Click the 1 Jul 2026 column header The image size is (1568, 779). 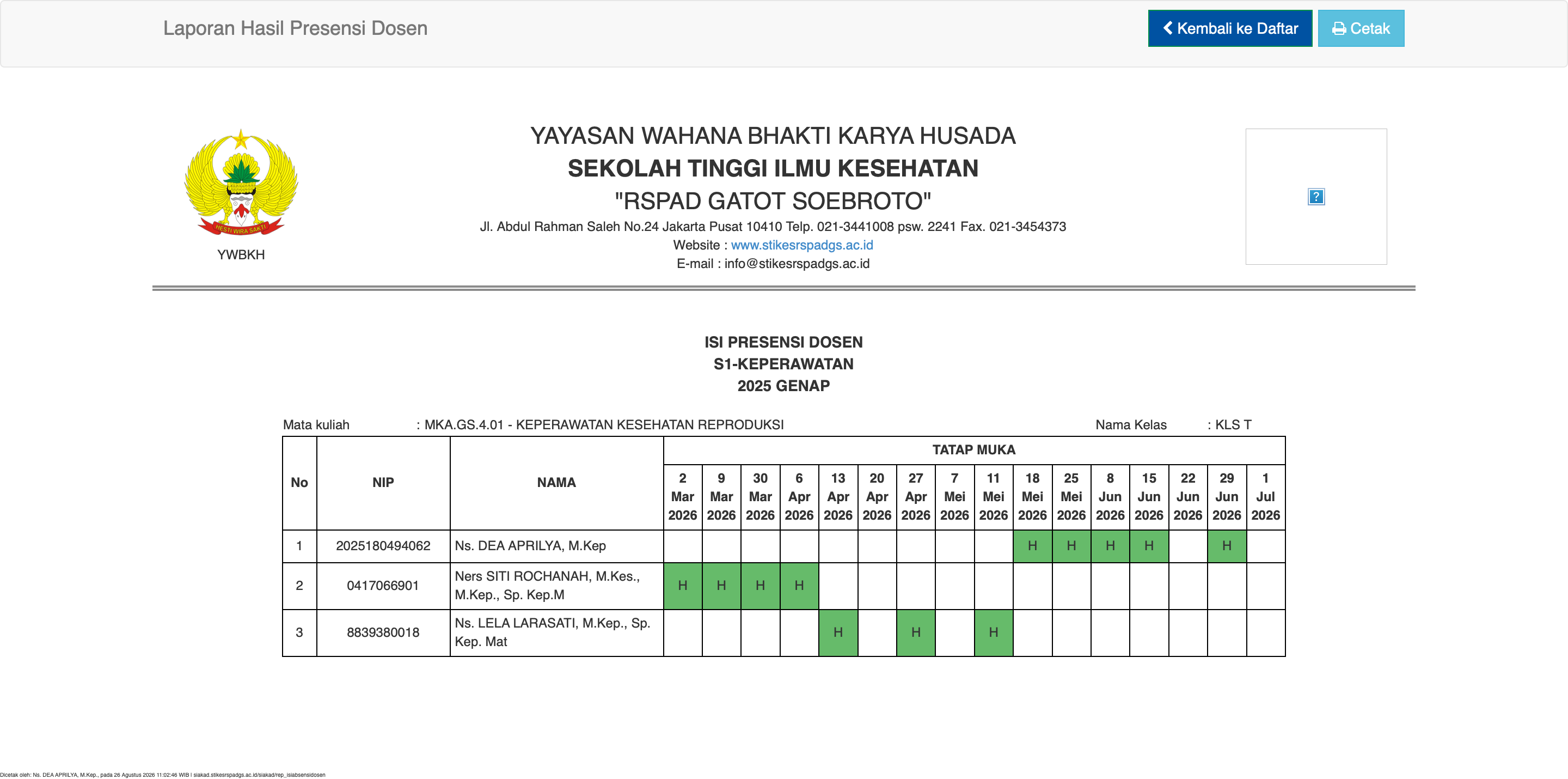pos(1265,497)
